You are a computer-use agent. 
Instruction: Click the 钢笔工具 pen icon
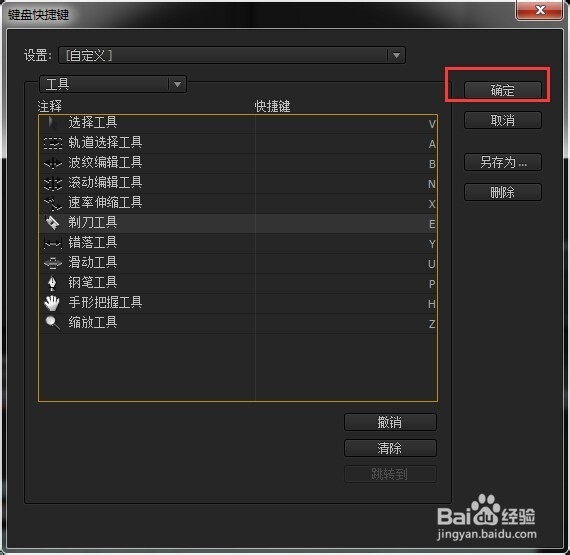[x=52, y=283]
